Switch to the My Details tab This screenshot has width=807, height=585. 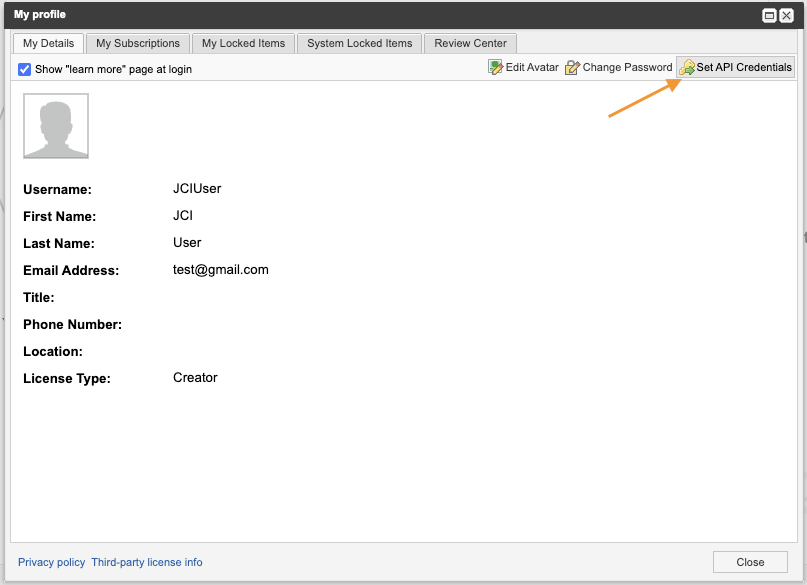[x=48, y=43]
